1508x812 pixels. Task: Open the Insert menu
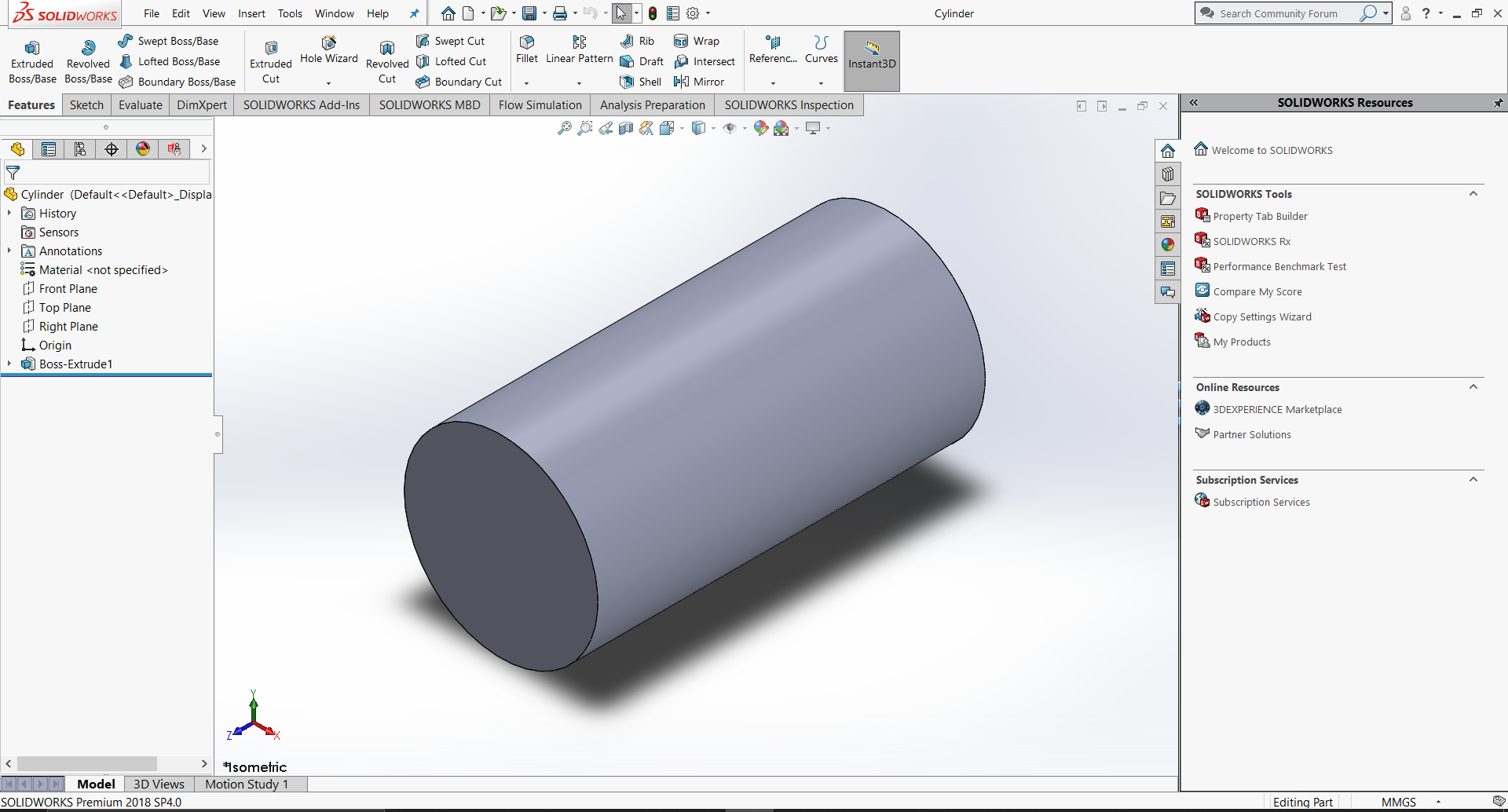click(x=251, y=13)
